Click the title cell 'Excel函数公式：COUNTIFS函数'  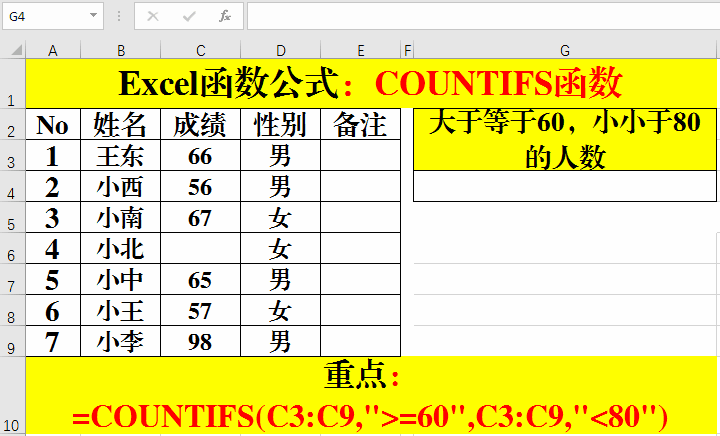tap(371, 84)
